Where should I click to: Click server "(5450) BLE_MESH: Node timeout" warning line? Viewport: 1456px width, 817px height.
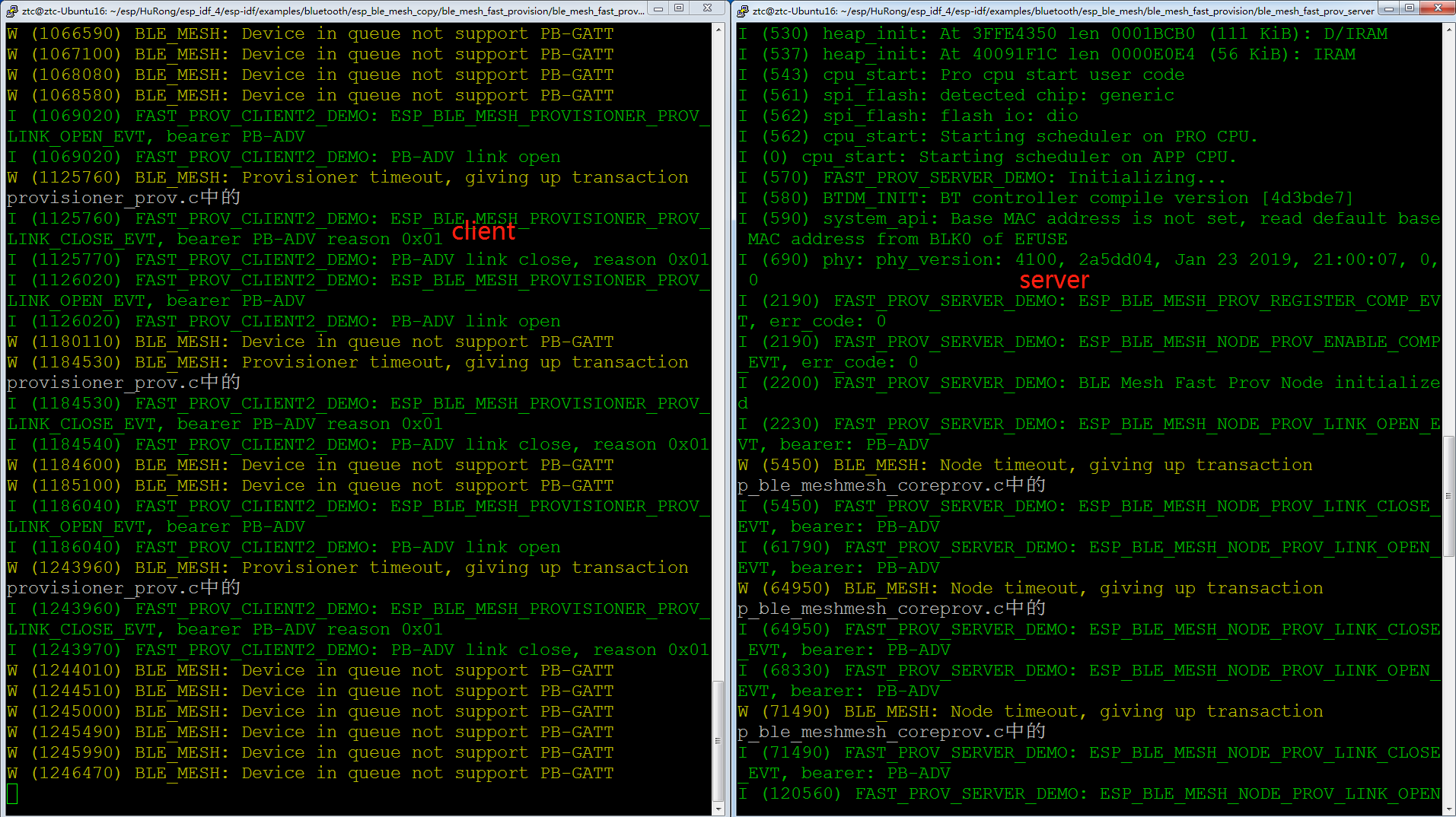(1025, 466)
